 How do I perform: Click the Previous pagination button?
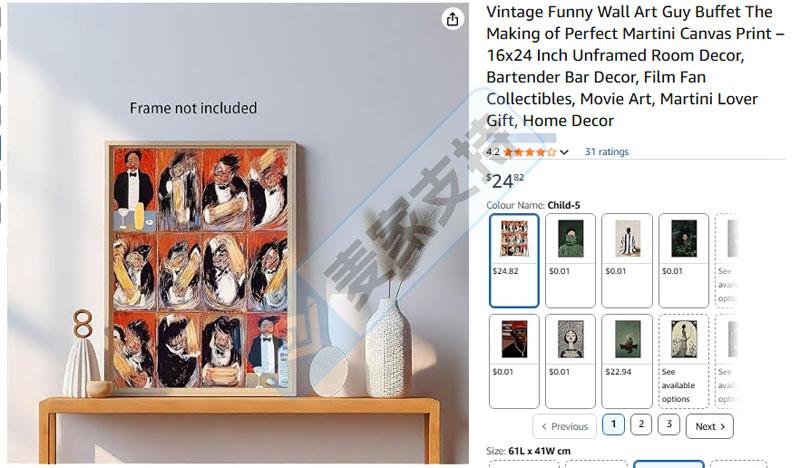[x=564, y=426]
